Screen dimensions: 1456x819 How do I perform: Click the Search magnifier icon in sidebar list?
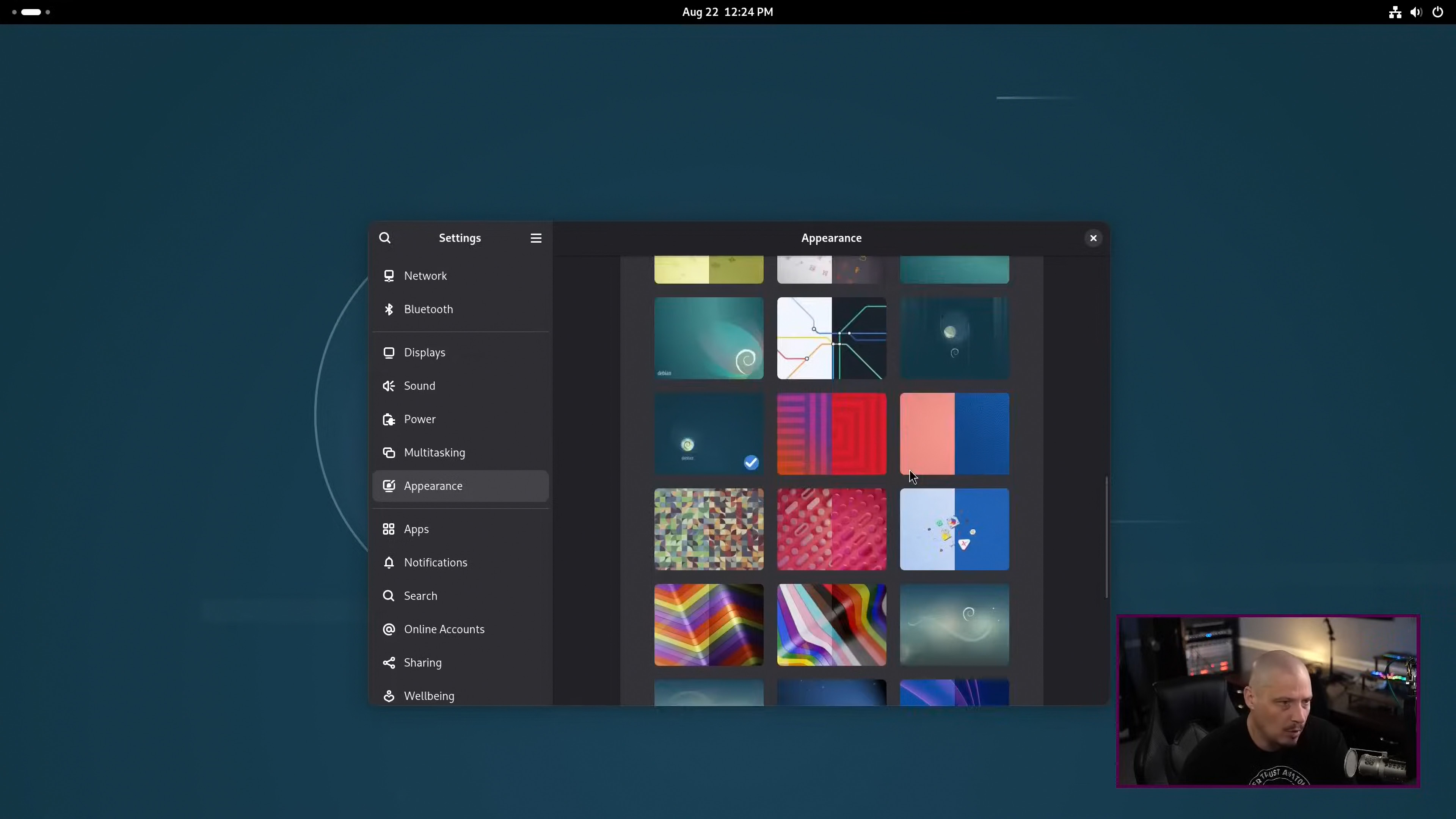point(389,596)
